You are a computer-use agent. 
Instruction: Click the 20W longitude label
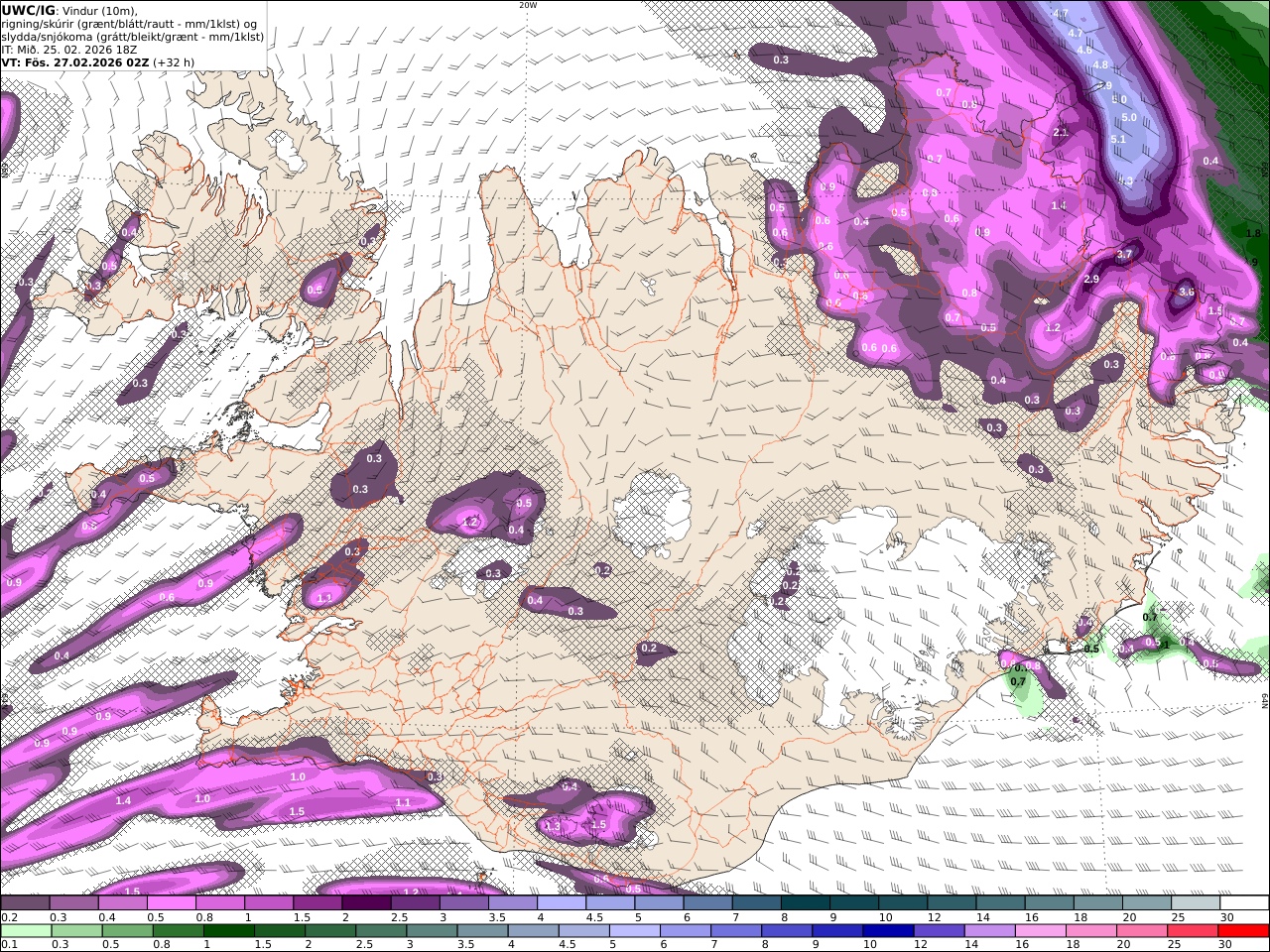click(528, 5)
